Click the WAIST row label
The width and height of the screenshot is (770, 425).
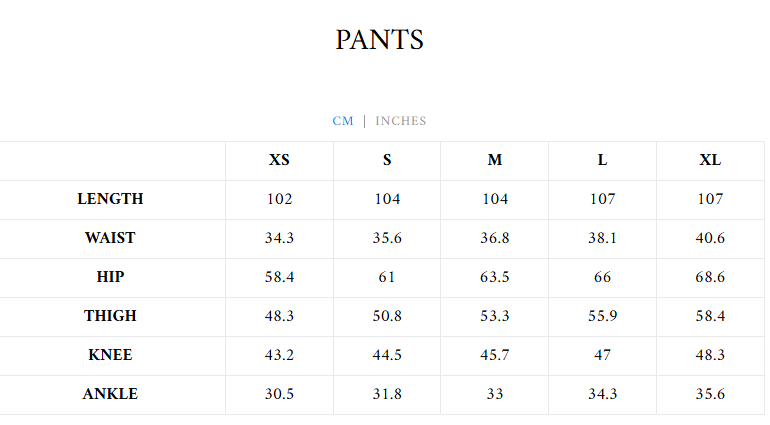coord(110,238)
